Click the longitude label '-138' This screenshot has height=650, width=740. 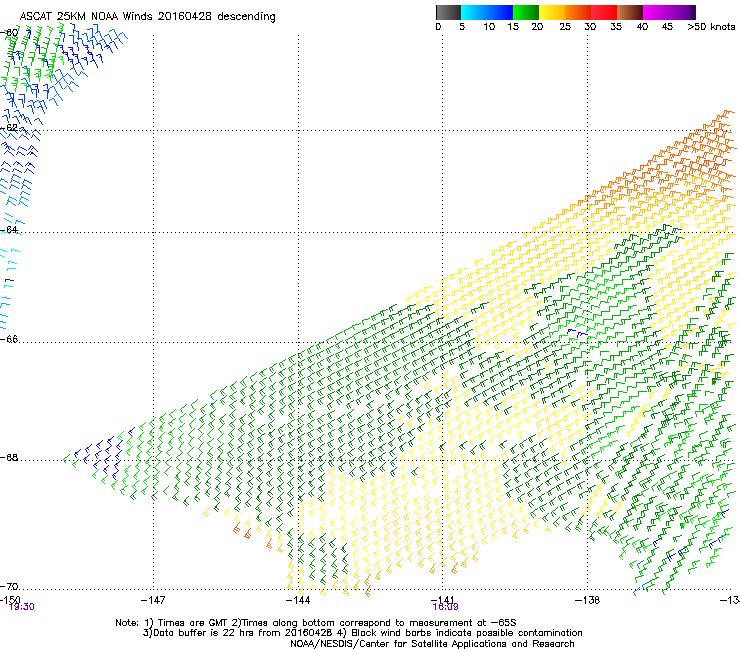pyautogui.click(x=588, y=600)
